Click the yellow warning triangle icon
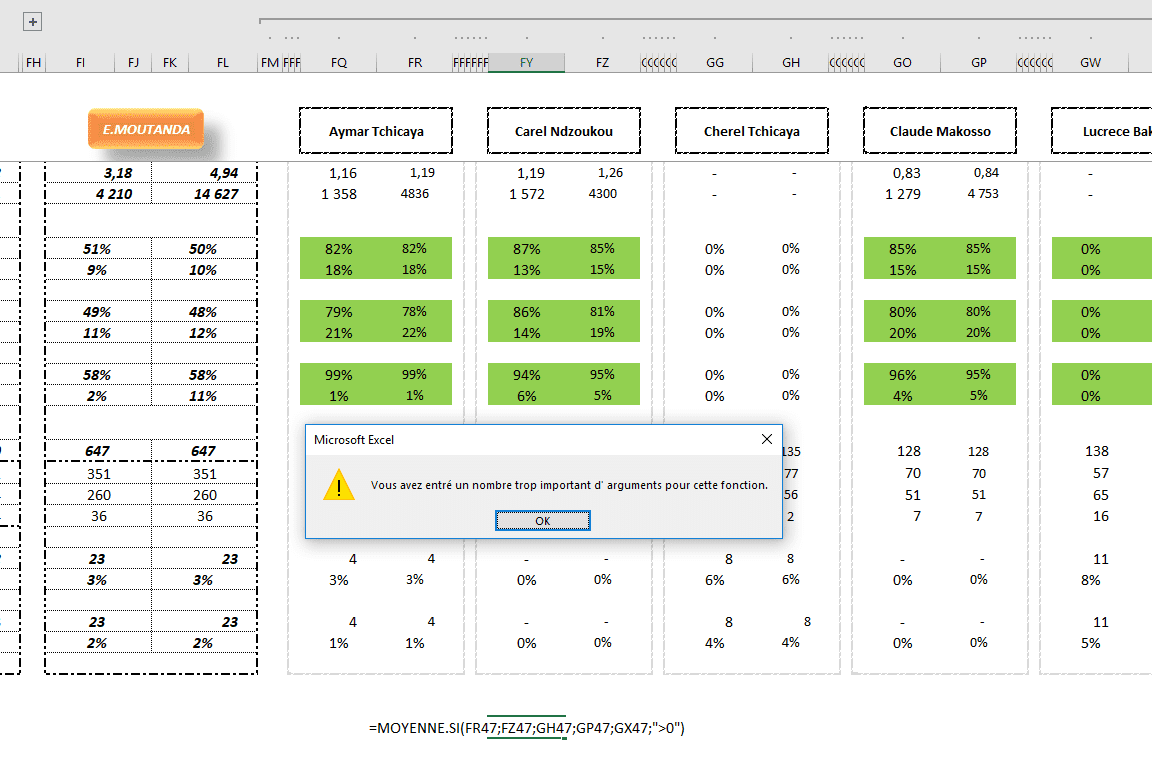 339,486
